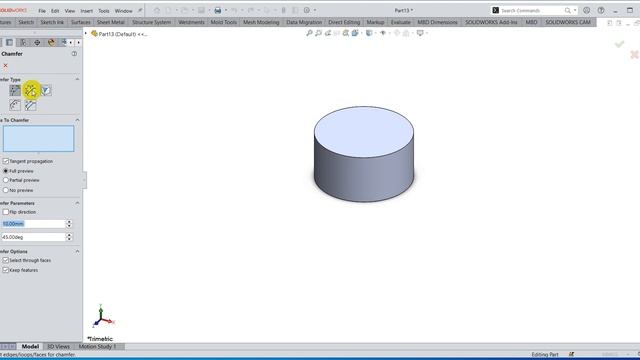Open Chamfer panel help icon
640x360 pixels.
74,53
